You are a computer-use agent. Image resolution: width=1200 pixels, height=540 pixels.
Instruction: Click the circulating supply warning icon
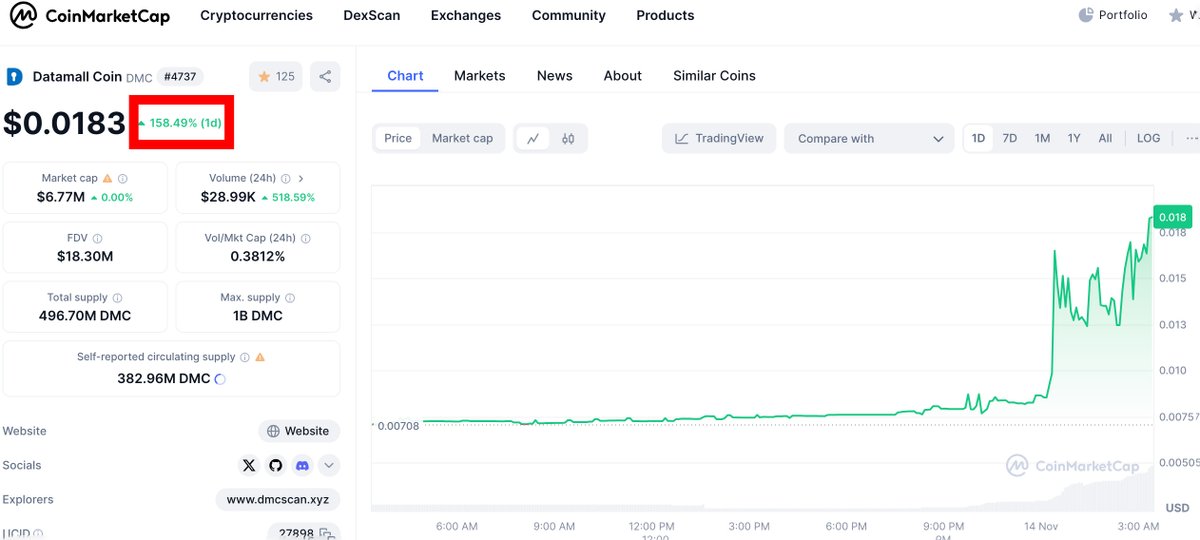point(260,357)
